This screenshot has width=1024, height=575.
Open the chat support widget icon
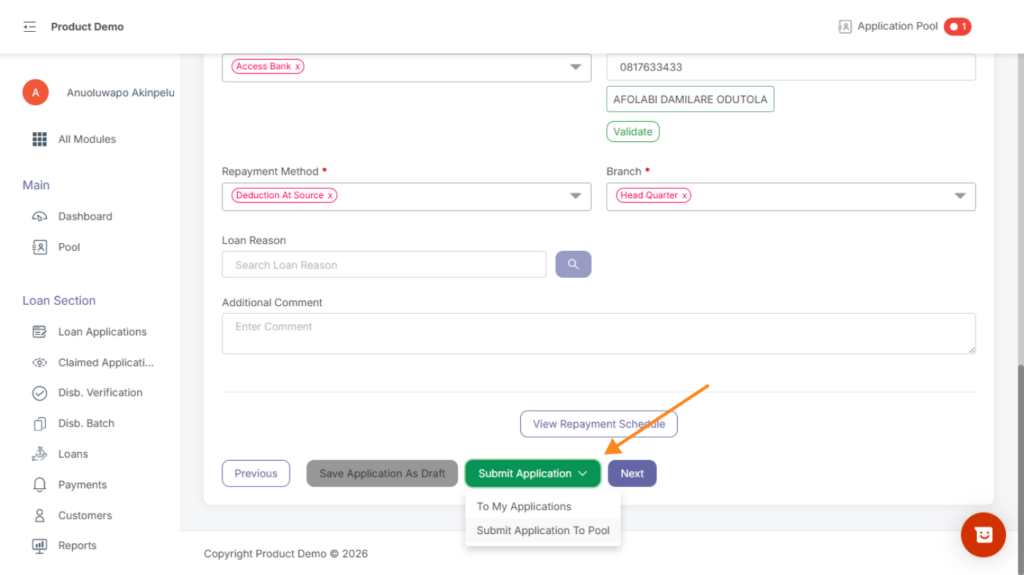tap(983, 535)
